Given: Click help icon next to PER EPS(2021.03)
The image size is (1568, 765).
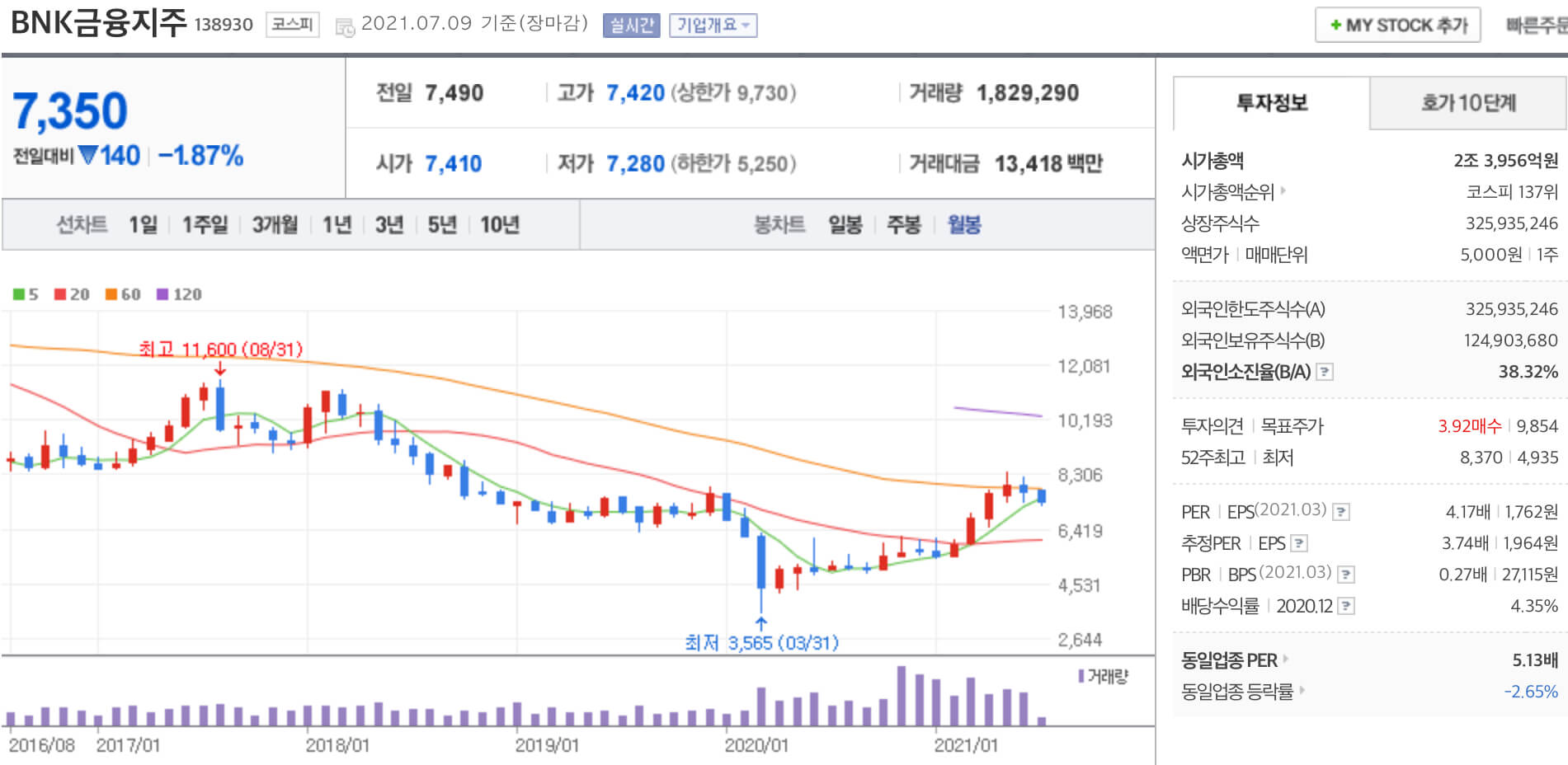Looking at the screenshot, I should (x=1341, y=512).
